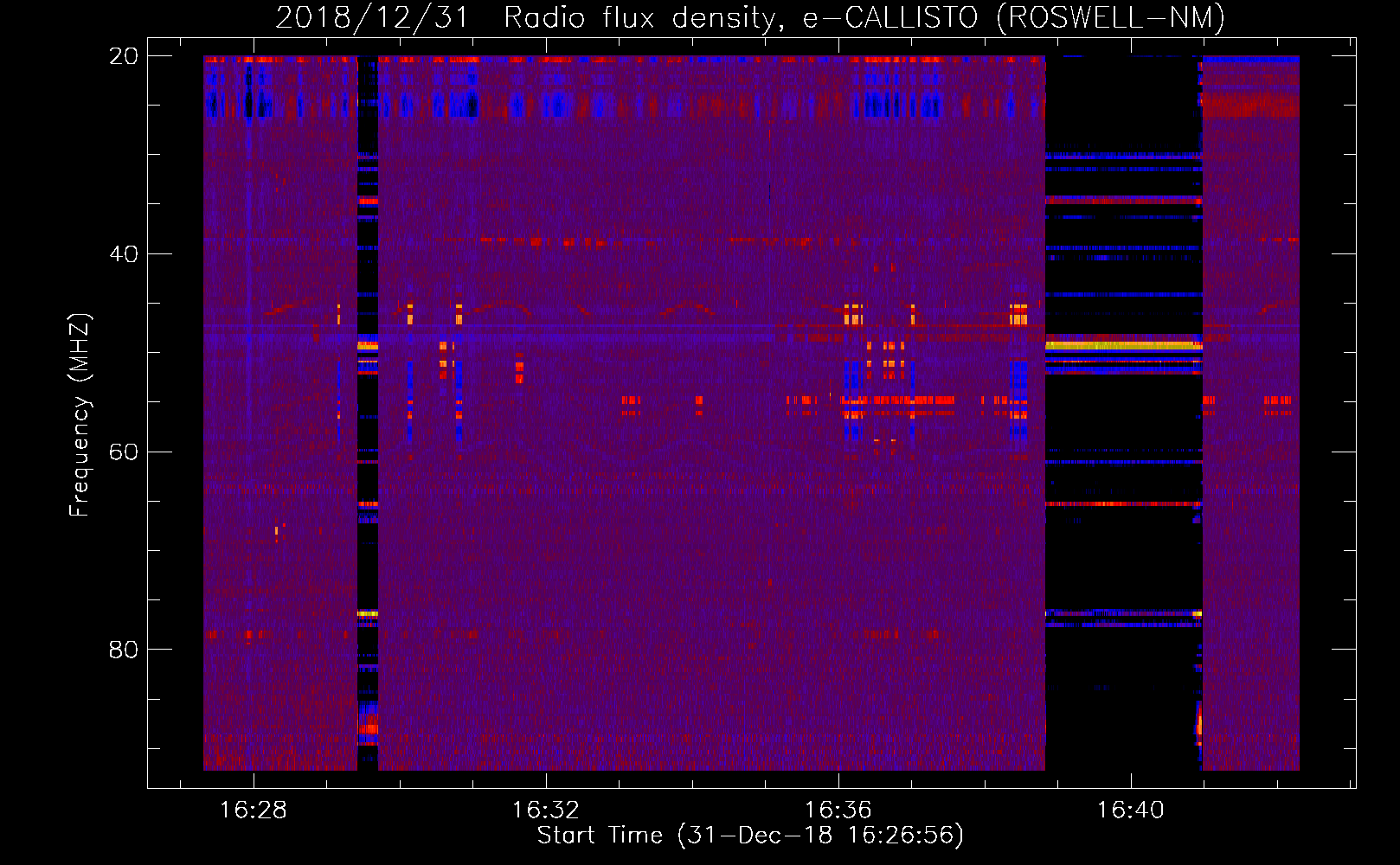This screenshot has width=1400, height=865.
Task: Click the '16:36' time tick label
Action: coord(838,811)
